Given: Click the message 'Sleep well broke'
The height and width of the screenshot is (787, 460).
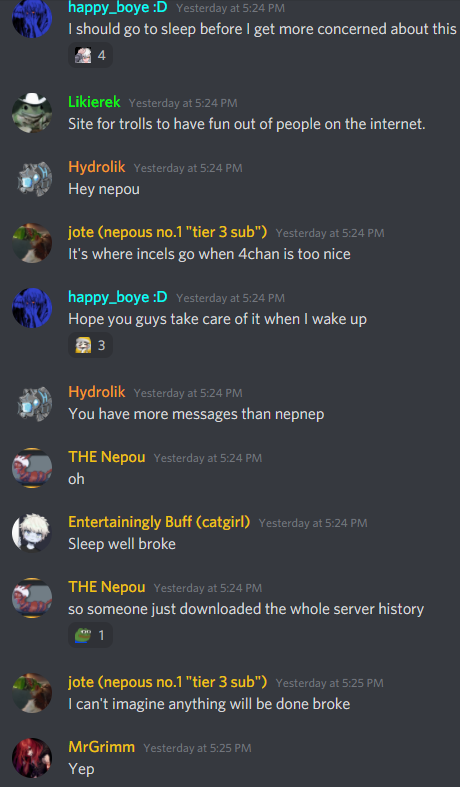Looking at the screenshot, I should 122,544.
